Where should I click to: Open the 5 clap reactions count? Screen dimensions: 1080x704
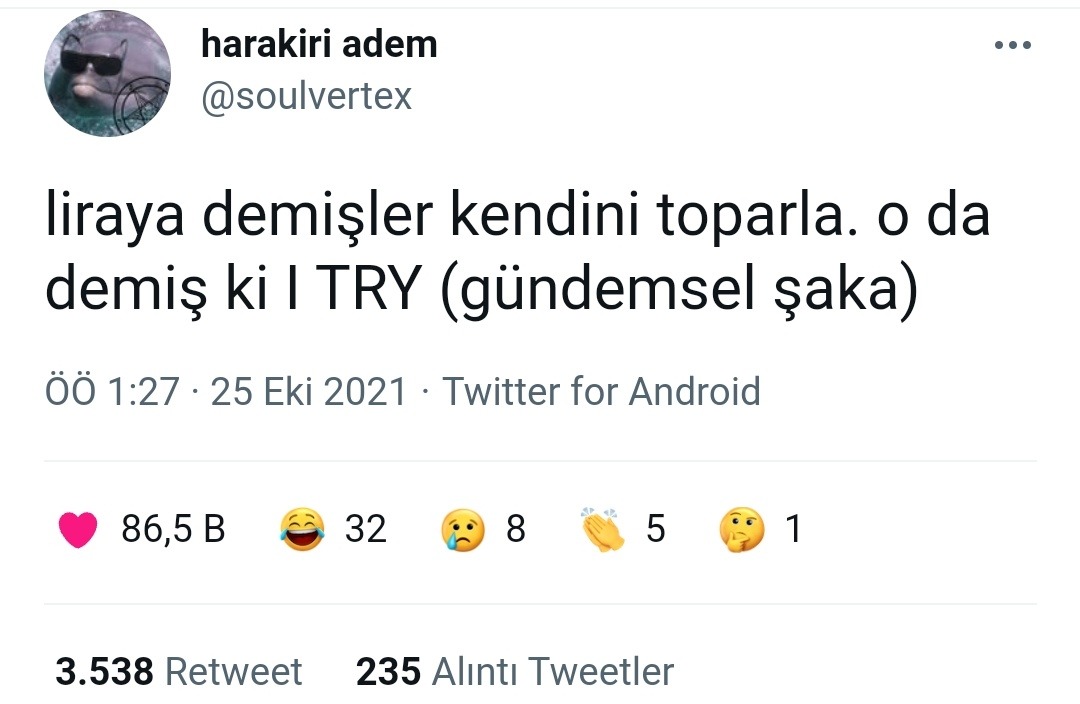coord(655,529)
